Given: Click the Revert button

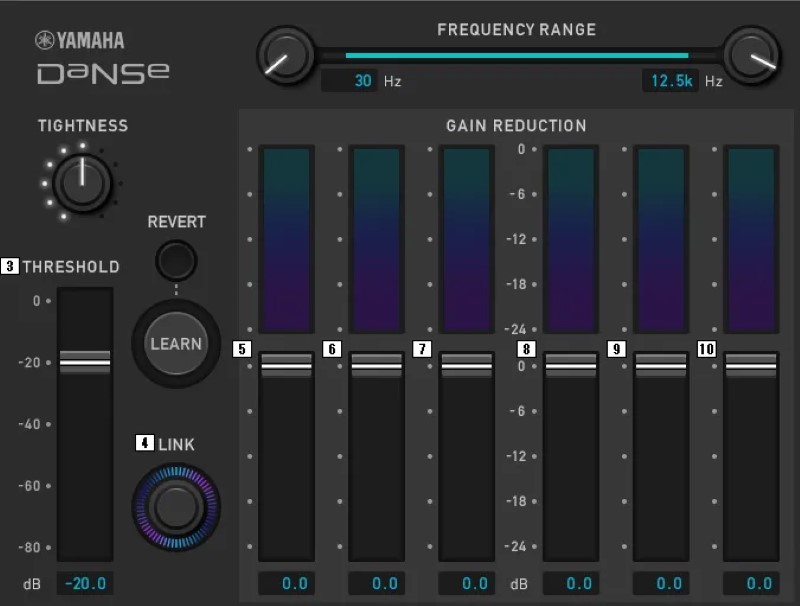Looking at the screenshot, I should coord(176,261).
